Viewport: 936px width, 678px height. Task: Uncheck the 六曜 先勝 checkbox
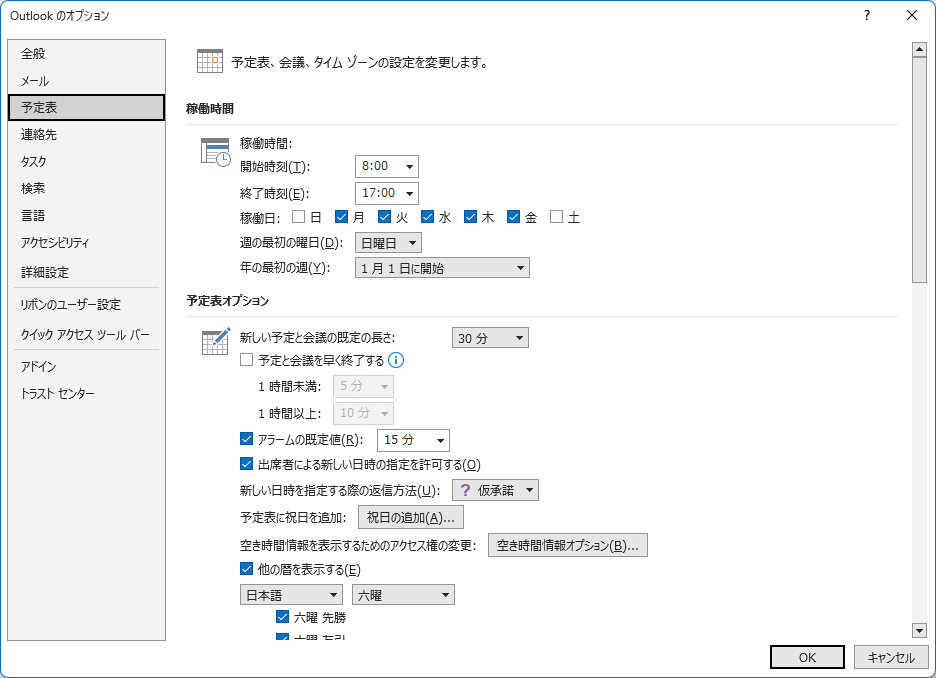click(x=282, y=617)
